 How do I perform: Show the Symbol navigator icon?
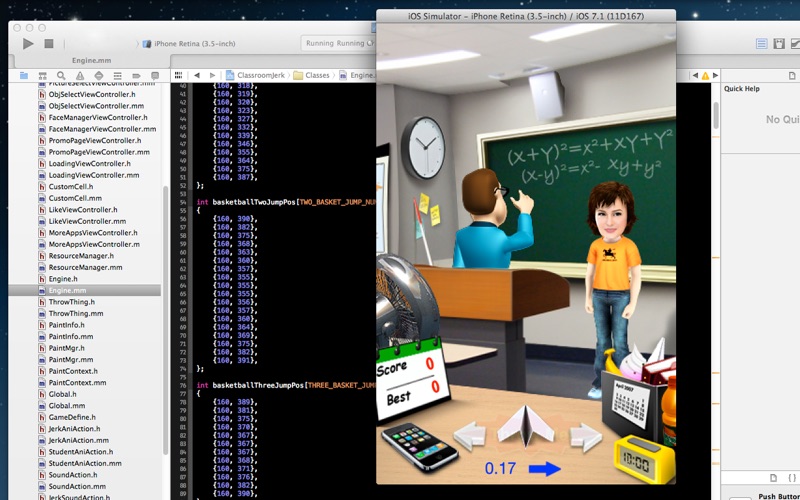point(43,76)
